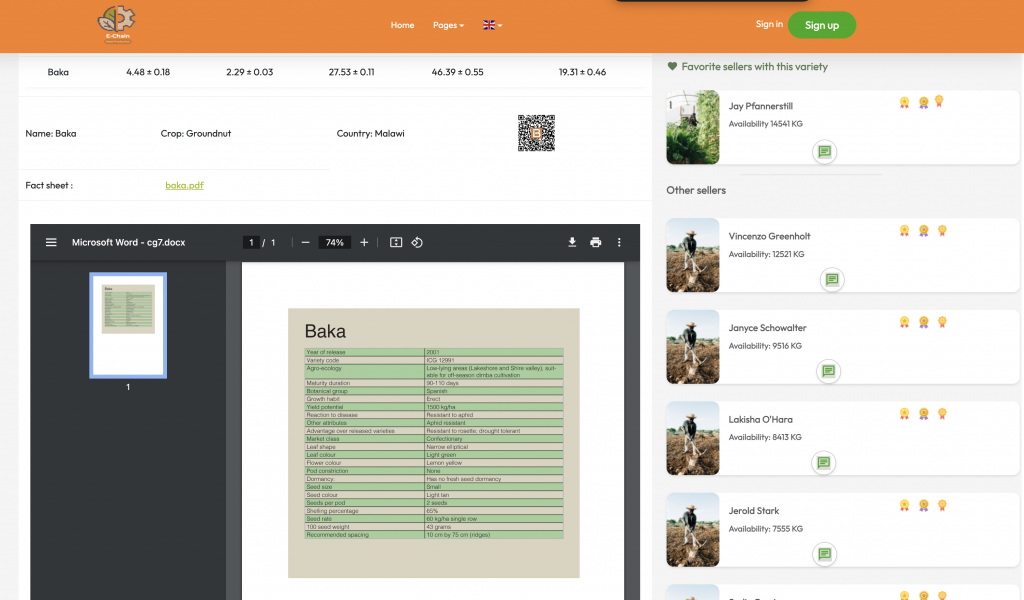
Task: Click the Sign in link
Action: pos(769,24)
